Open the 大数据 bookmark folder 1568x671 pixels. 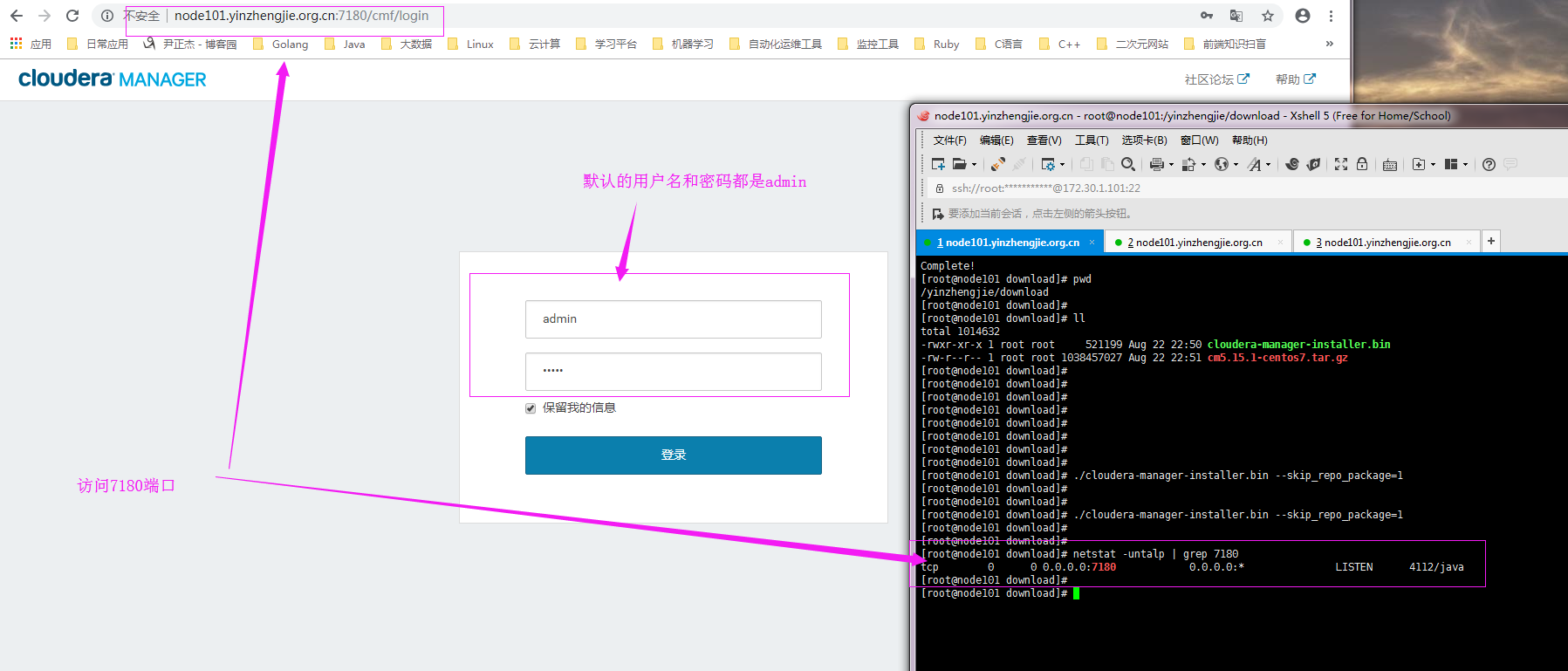(x=407, y=44)
